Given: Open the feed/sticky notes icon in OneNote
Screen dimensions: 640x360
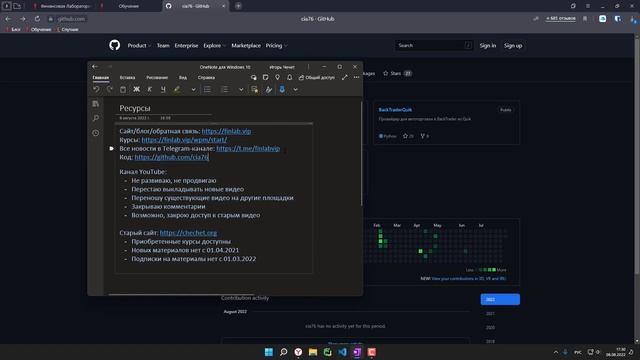Looking at the screenshot, I should pos(265,77).
